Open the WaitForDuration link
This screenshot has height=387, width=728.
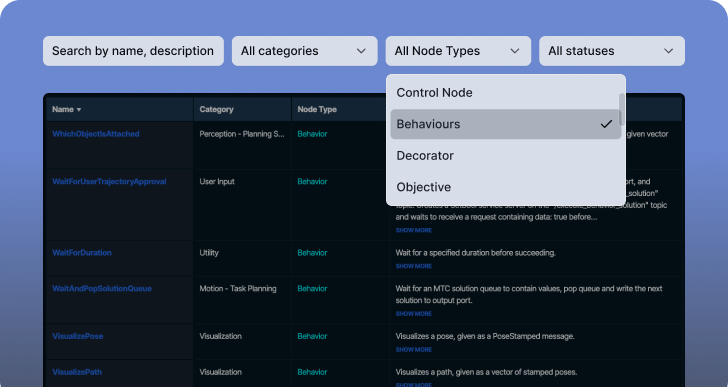[x=82, y=253]
